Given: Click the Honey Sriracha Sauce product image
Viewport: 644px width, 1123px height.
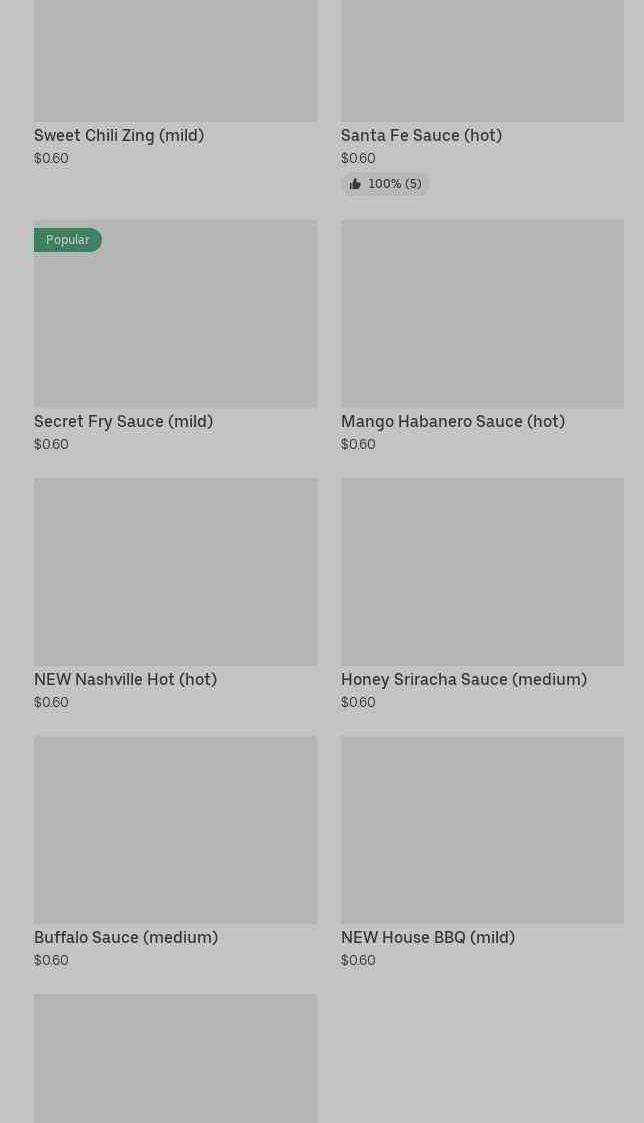Looking at the screenshot, I should (x=482, y=572).
